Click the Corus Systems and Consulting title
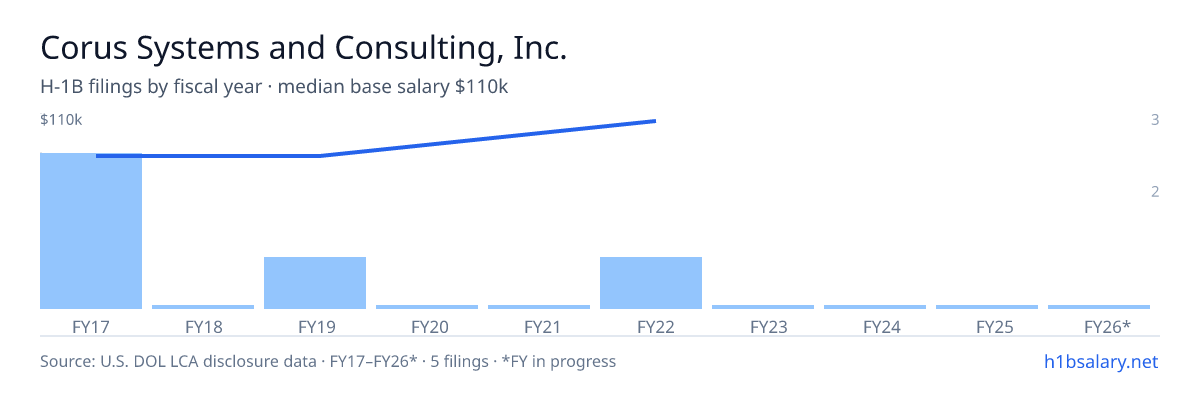Viewport: 1200px width, 400px height. coord(303,48)
